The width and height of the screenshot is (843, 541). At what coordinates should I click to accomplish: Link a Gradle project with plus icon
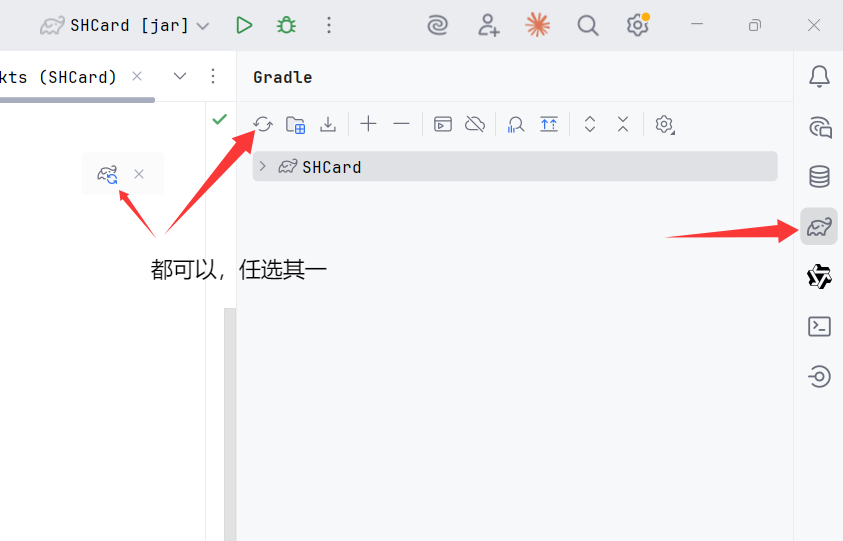(368, 124)
